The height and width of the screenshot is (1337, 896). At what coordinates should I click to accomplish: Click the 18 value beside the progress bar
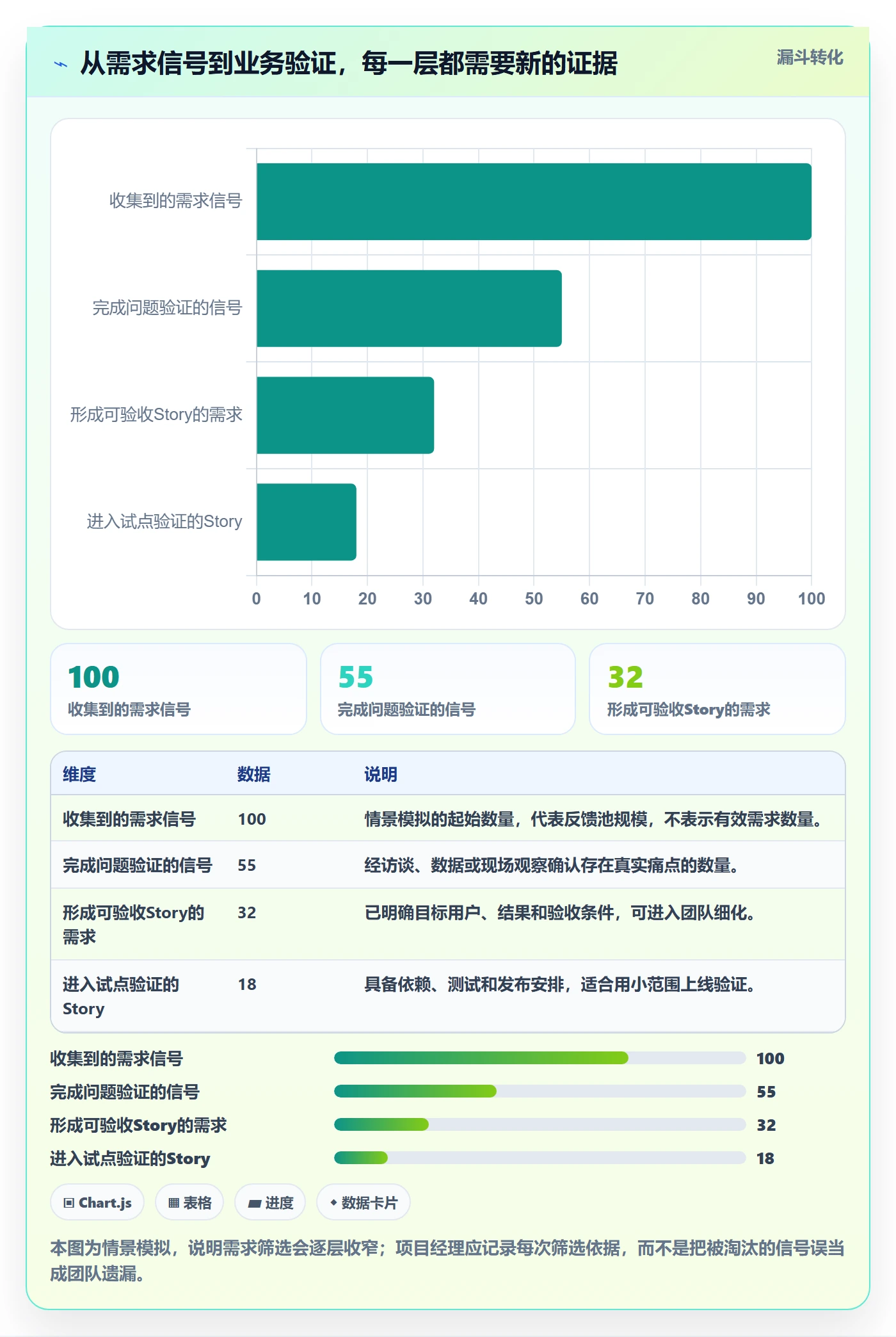(765, 1158)
